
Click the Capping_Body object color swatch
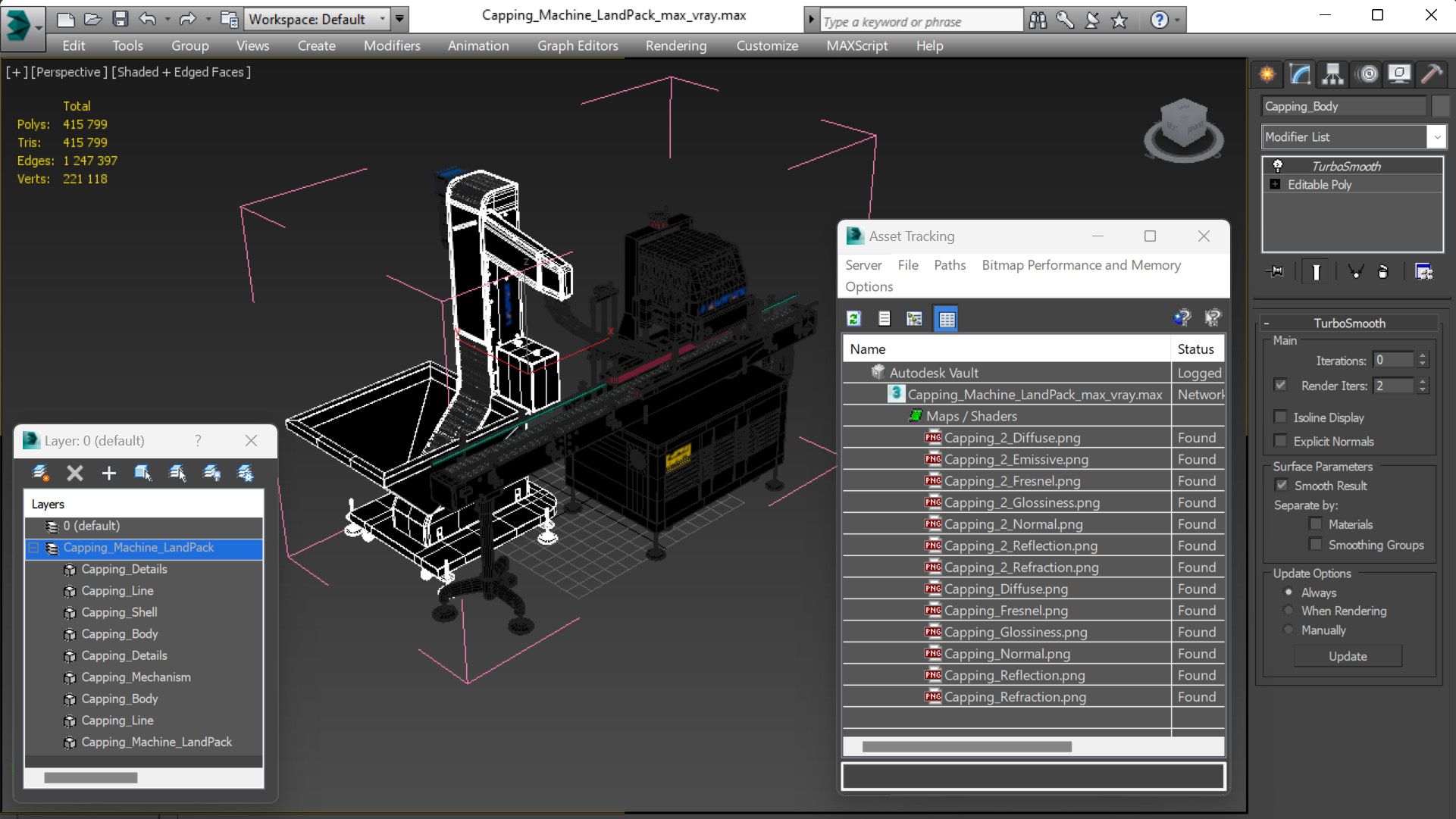pos(1439,106)
